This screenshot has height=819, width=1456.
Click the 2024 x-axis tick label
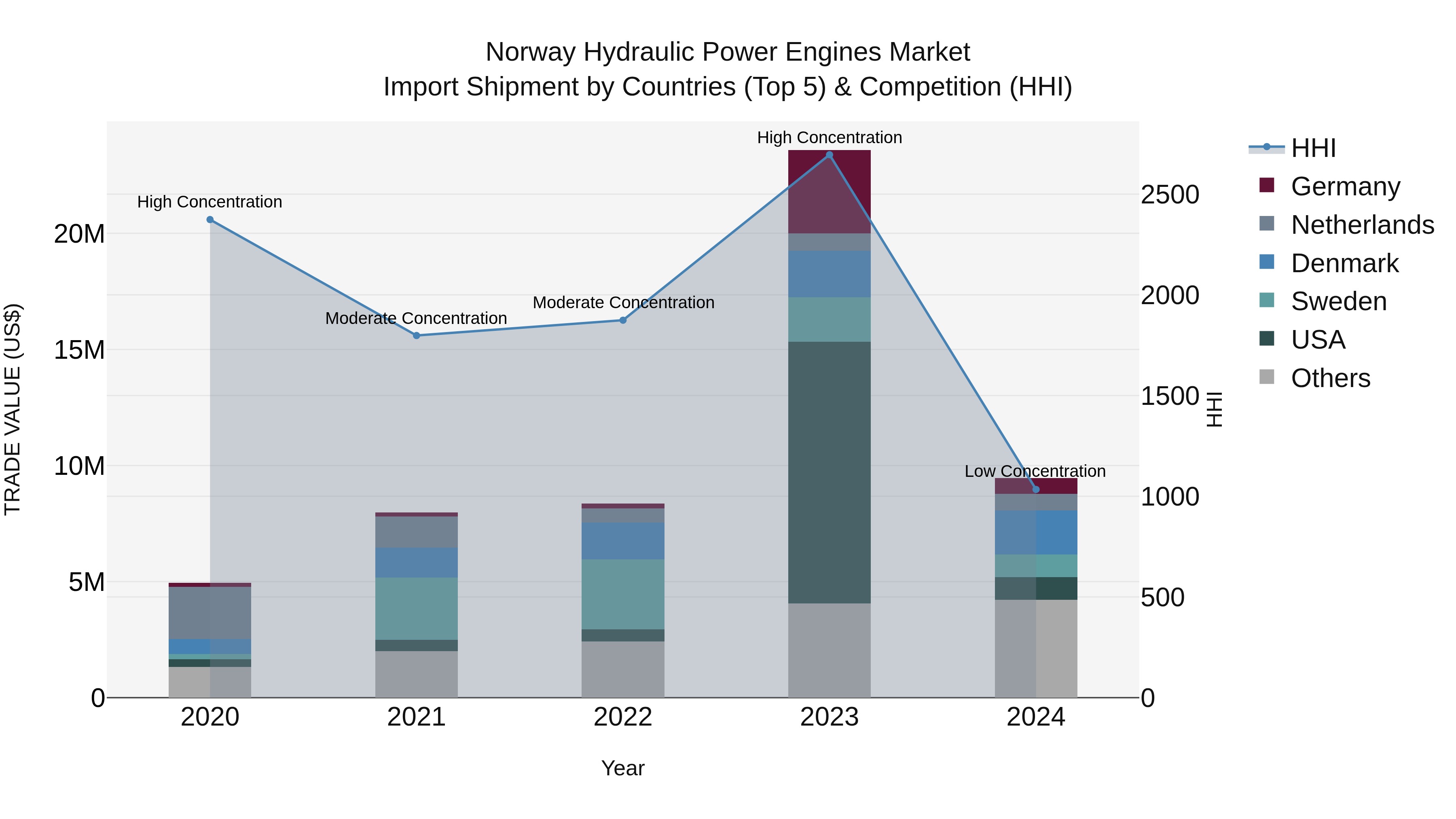(x=1036, y=717)
